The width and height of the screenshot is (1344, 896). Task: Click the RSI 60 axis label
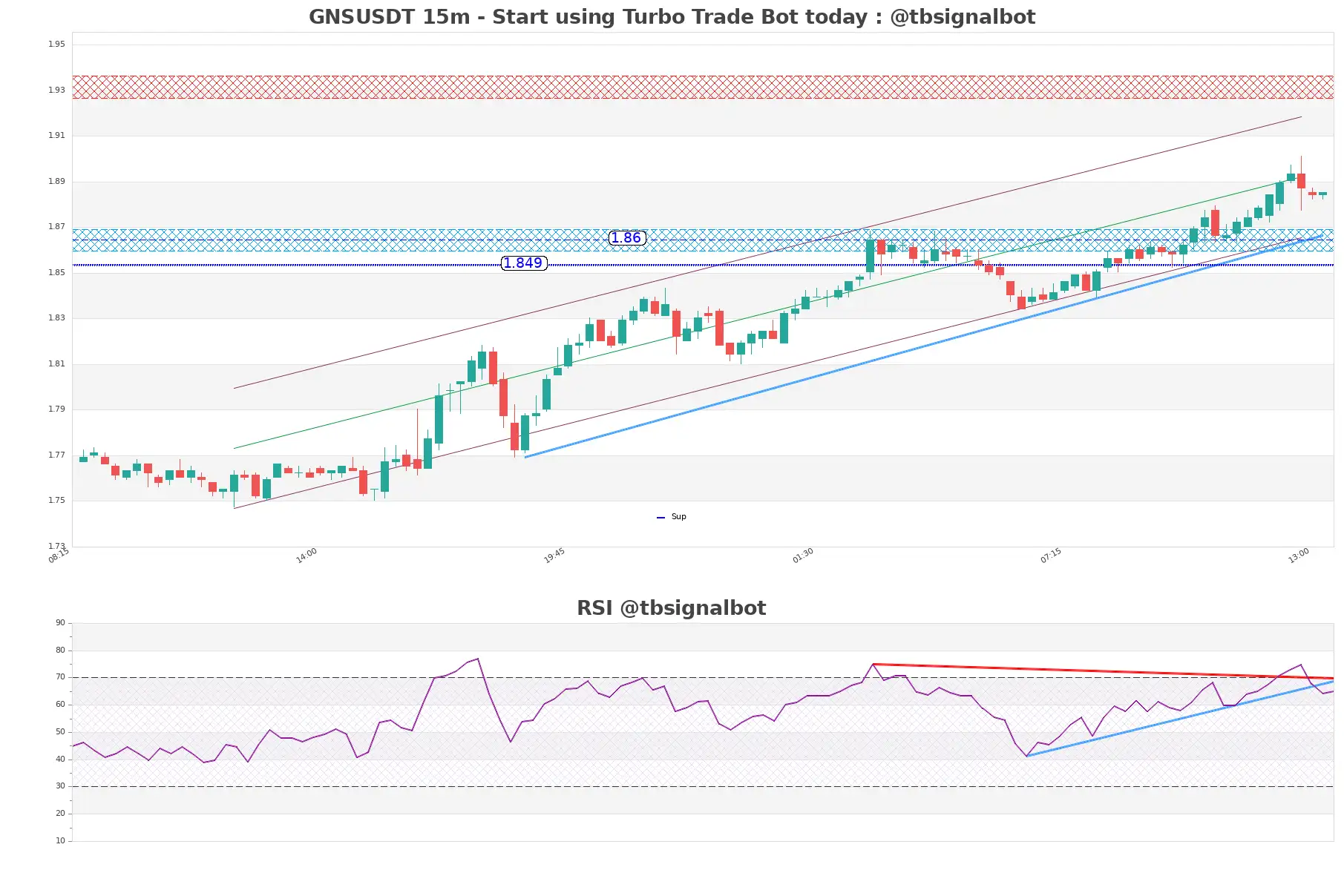point(60,705)
